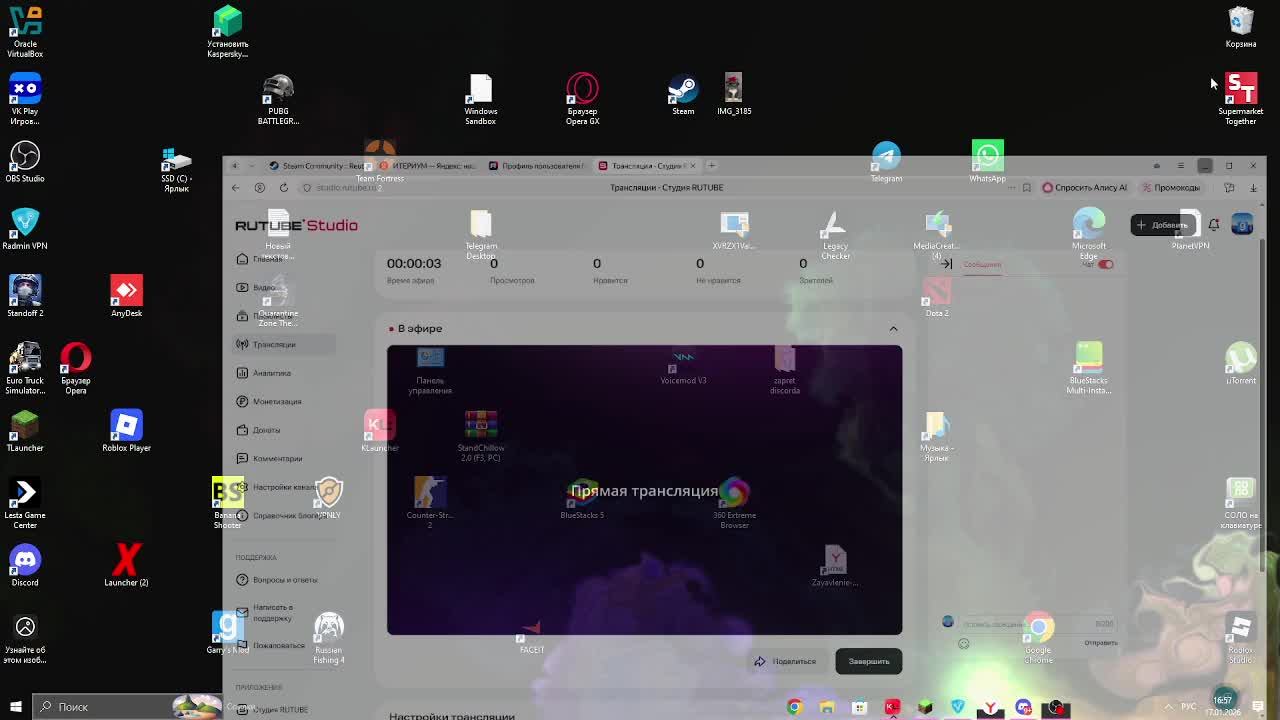Open Lesta Game Center shortcut
Image resolution: width=1280 pixels, height=720 pixels.
point(25,503)
